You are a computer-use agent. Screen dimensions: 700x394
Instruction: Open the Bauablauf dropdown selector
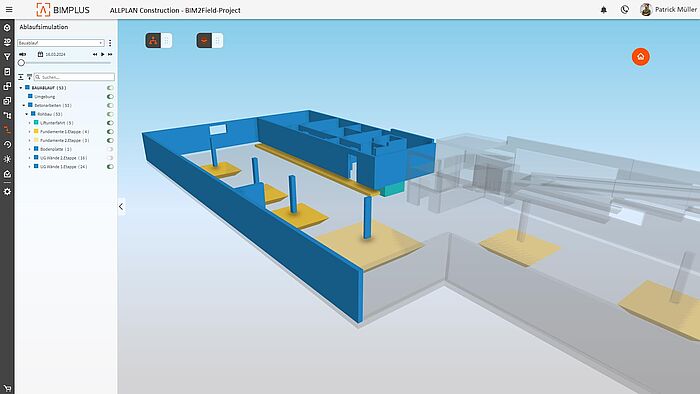61,43
